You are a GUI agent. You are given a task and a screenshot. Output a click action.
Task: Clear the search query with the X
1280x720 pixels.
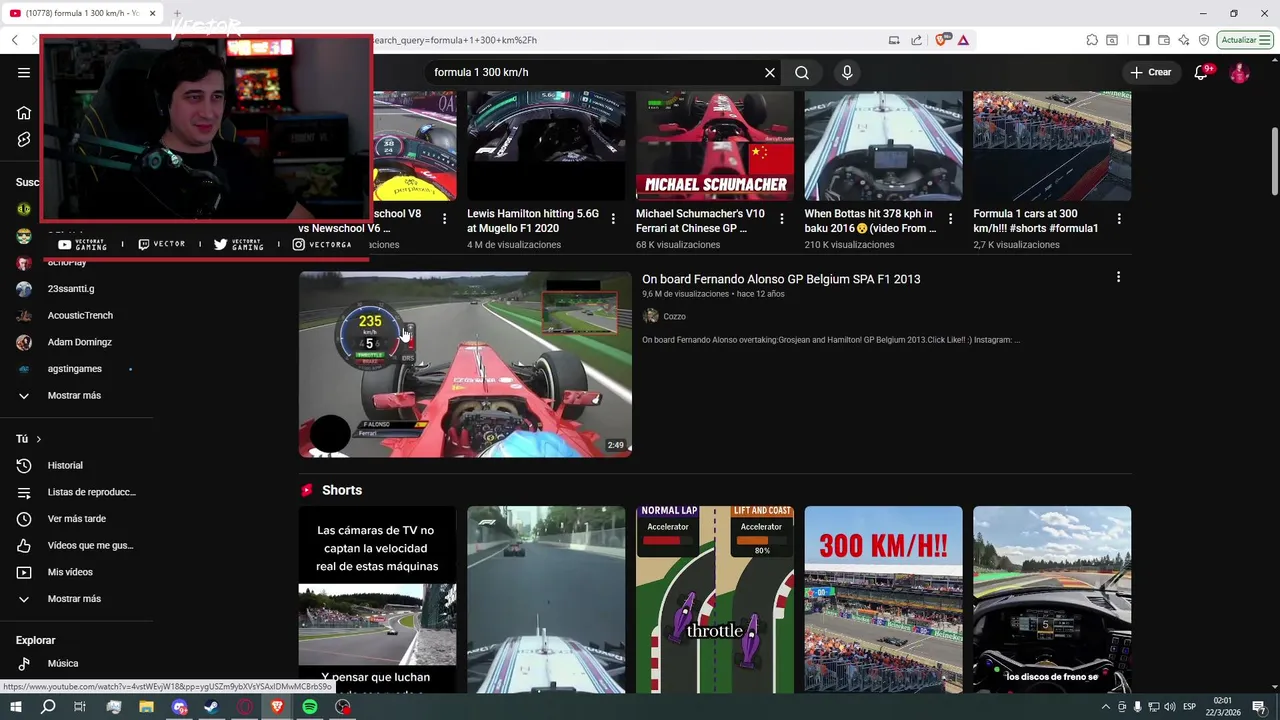[x=770, y=72]
